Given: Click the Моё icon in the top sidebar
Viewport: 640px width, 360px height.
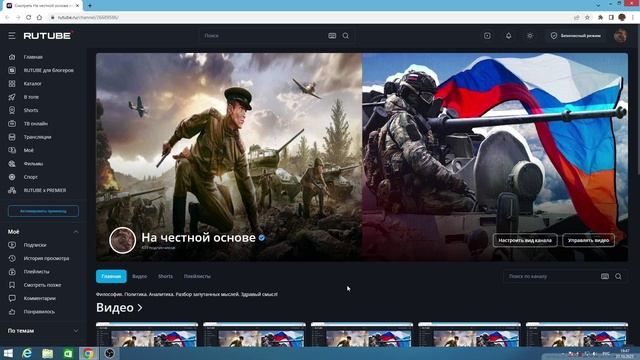Looking at the screenshot, I should (x=12, y=150).
